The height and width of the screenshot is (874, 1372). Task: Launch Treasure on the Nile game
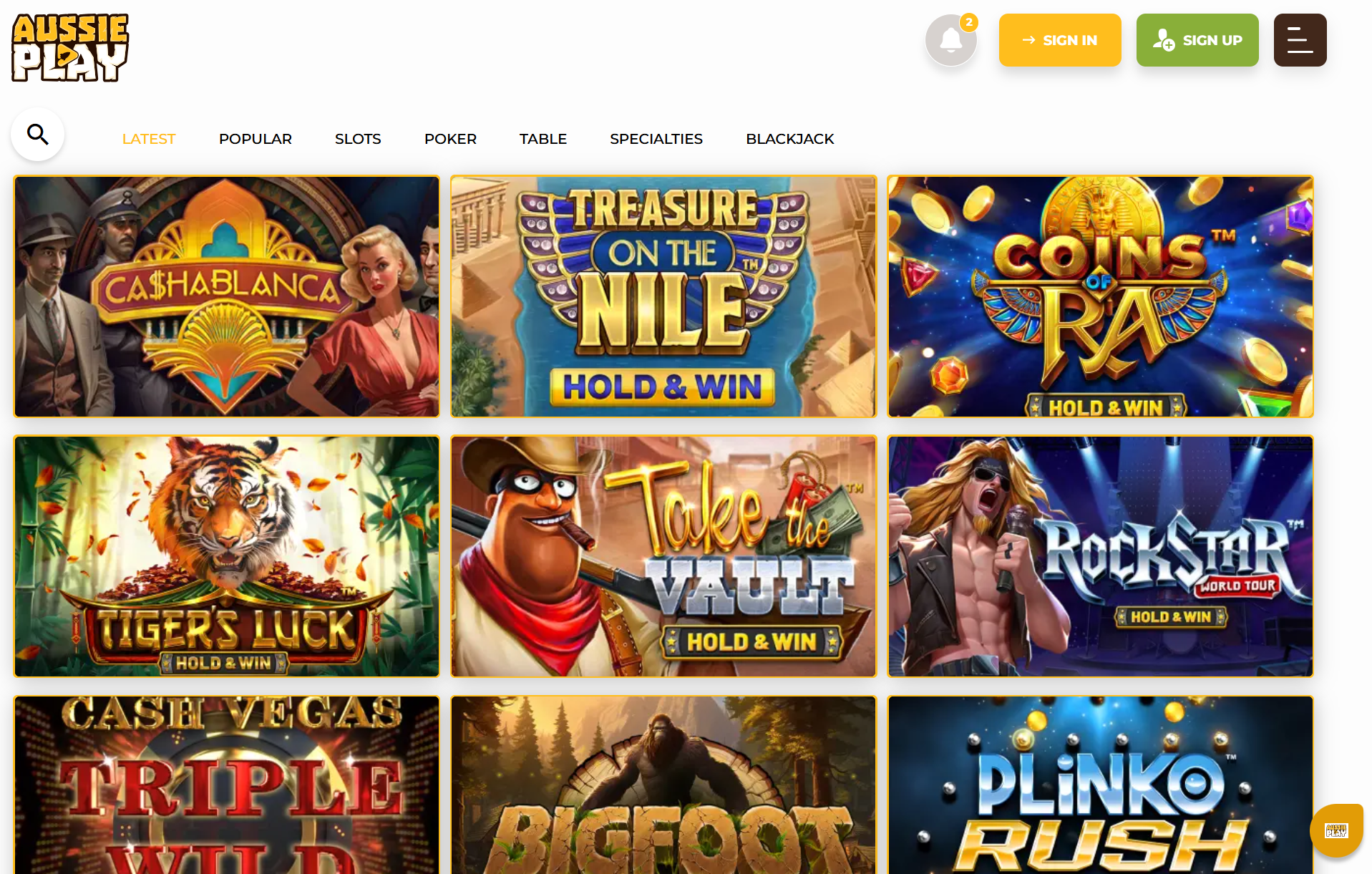coord(663,296)
